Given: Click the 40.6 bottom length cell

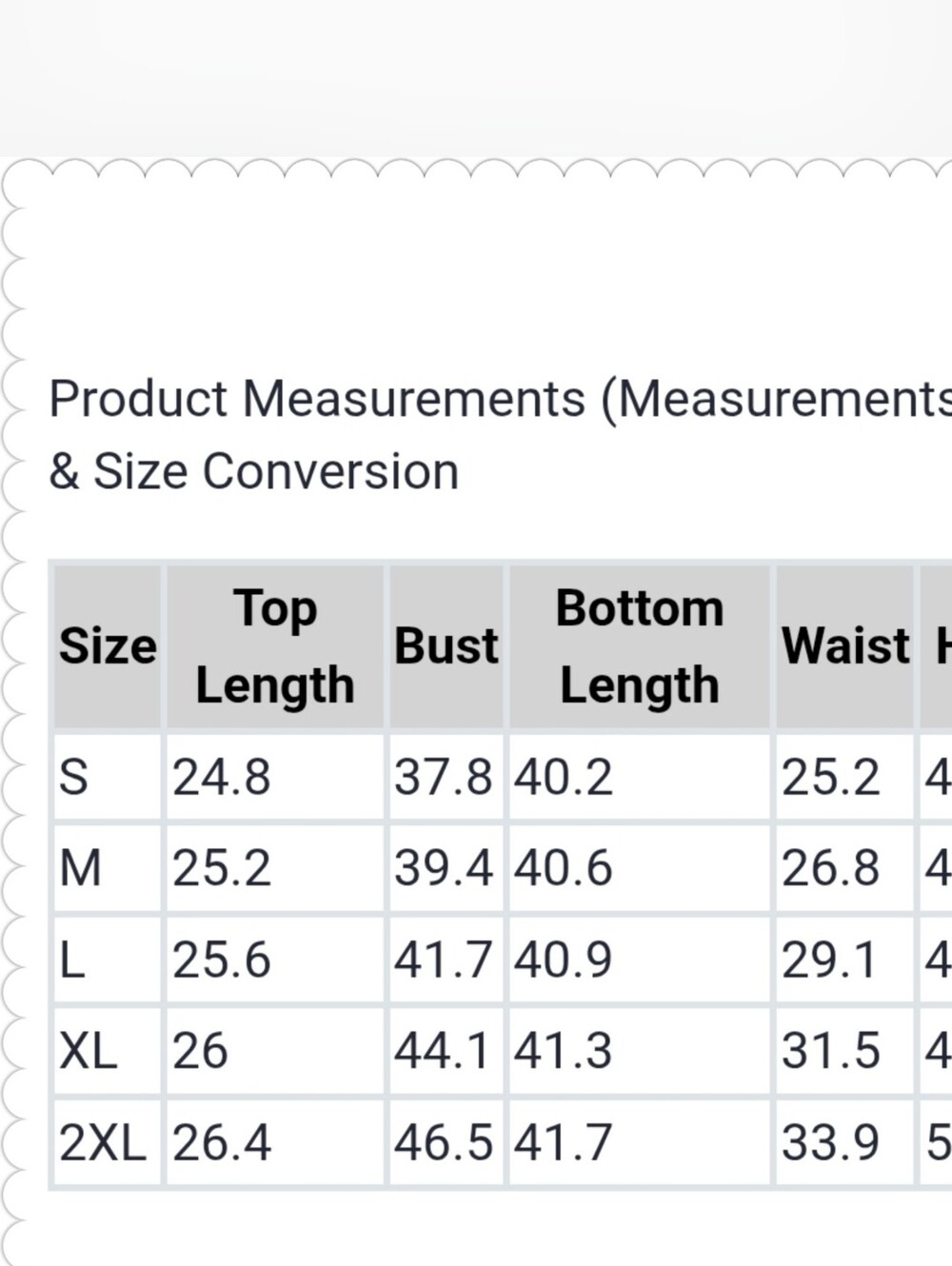Looking at the screenshot, I should click(x=640, y=868).
